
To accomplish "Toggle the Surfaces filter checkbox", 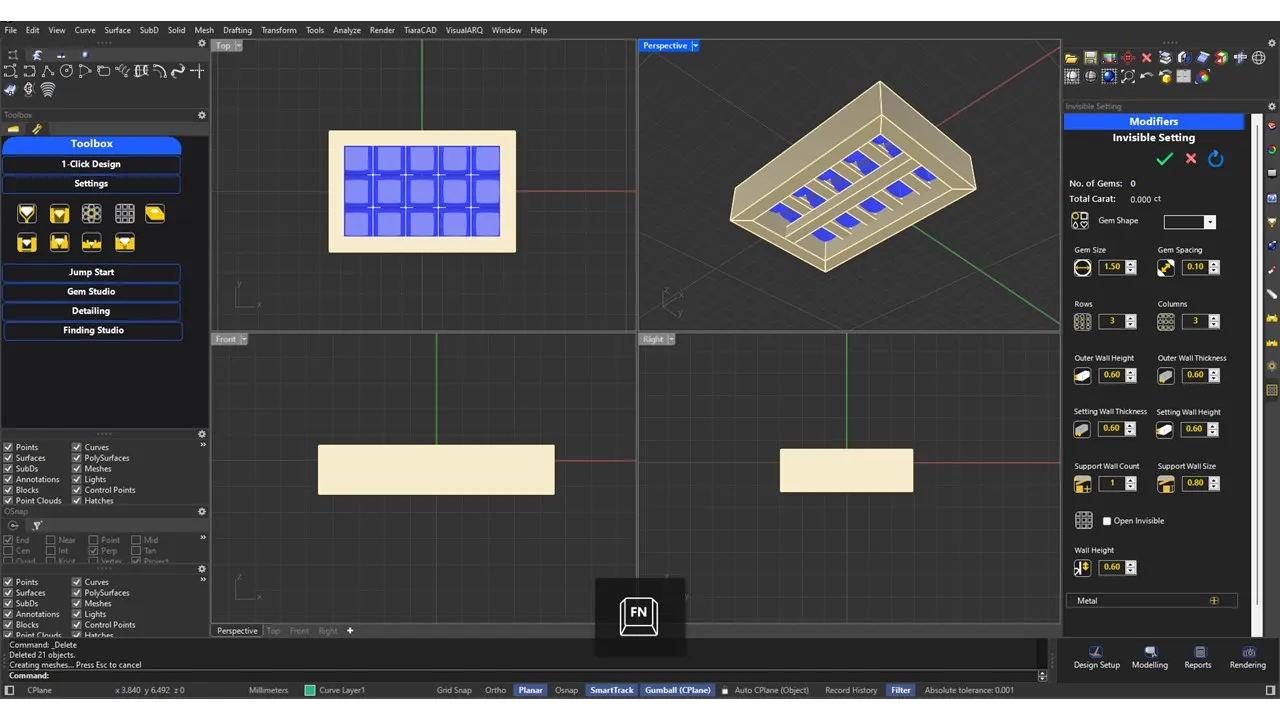I will [x=9, y=458].
